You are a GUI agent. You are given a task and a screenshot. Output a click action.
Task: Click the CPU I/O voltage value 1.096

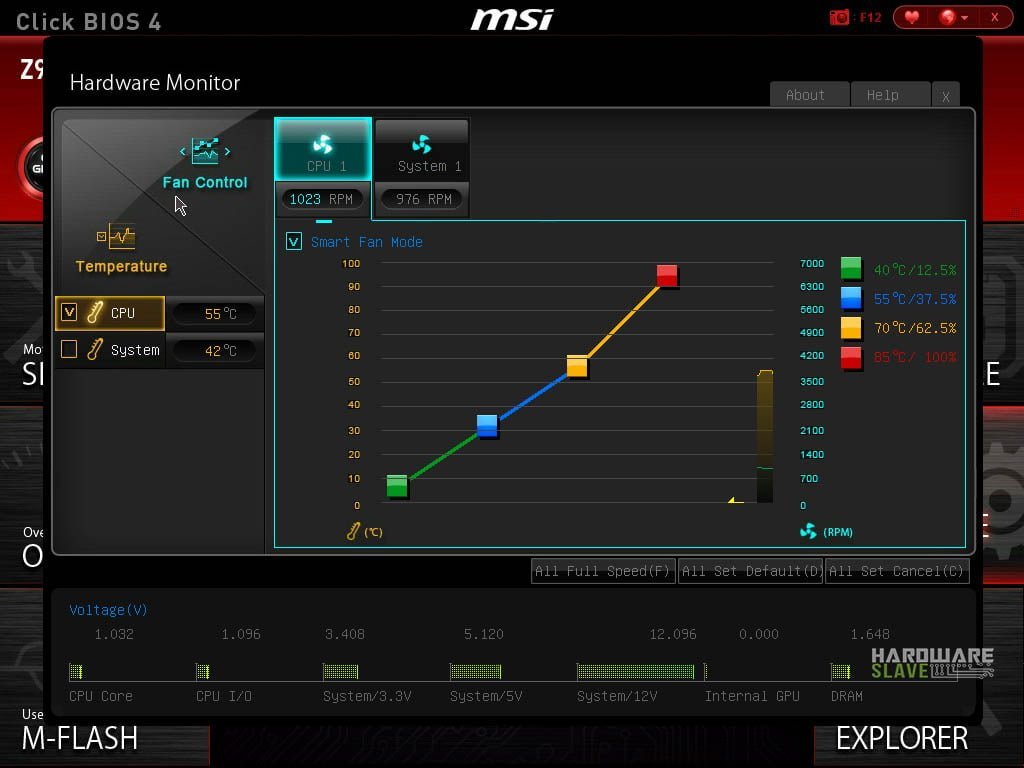(x=241, y=633)
